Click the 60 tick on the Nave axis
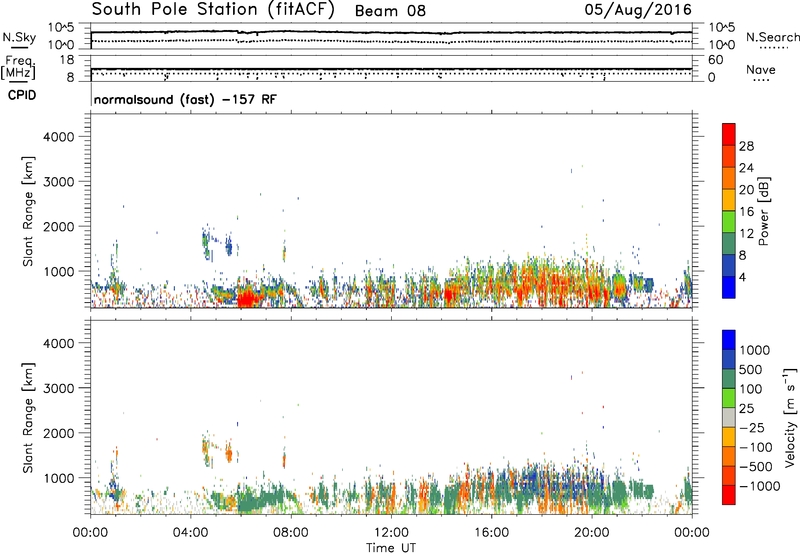 [715, 60]
